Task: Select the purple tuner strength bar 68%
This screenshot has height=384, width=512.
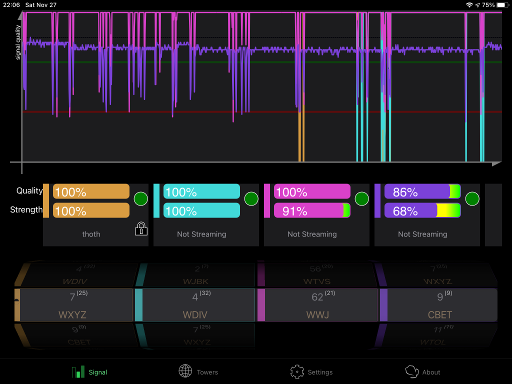Action: pyautogui.click(x=423, y=211)
